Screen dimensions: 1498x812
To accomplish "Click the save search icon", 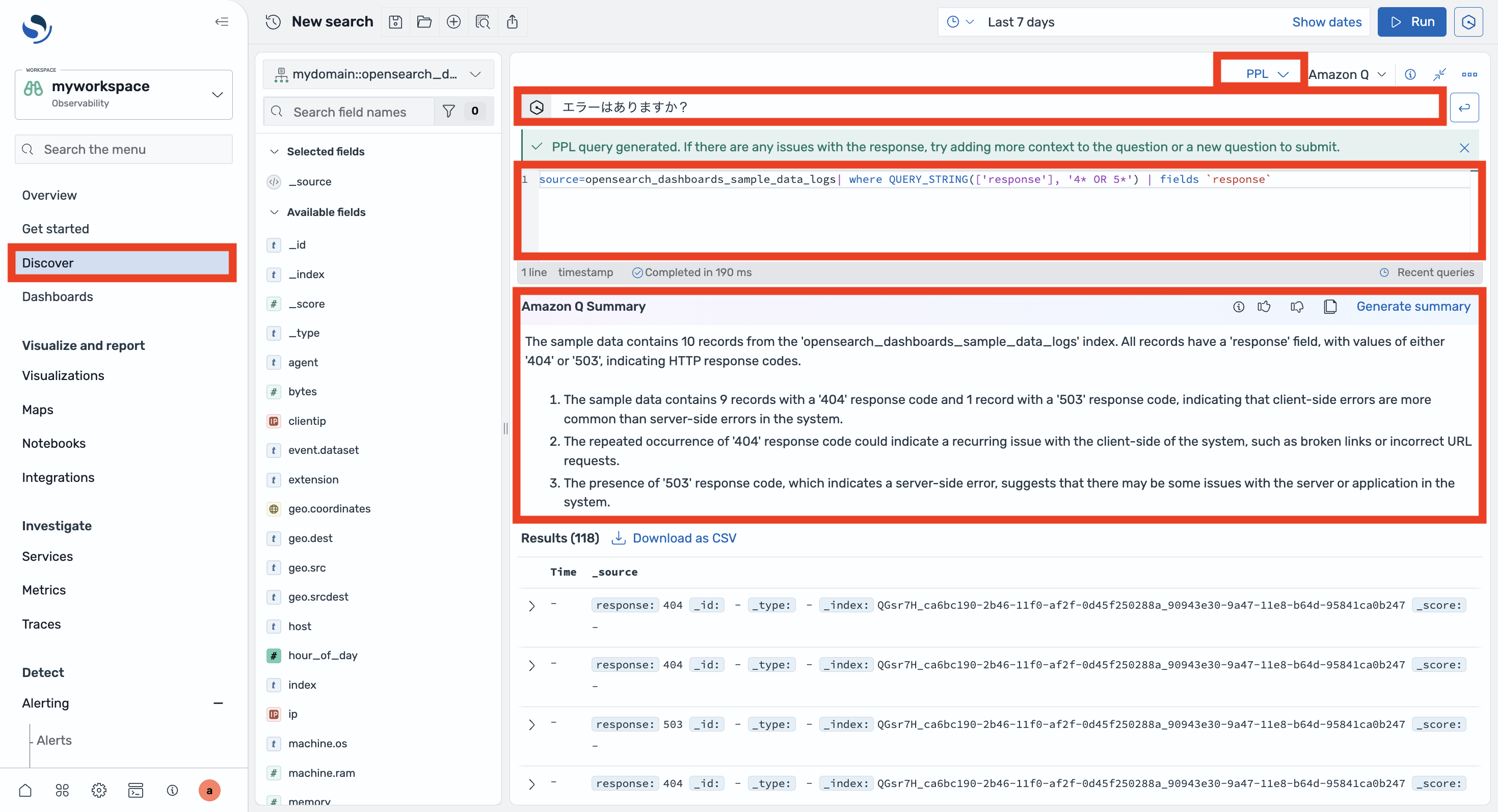I will tap(395, 22).
